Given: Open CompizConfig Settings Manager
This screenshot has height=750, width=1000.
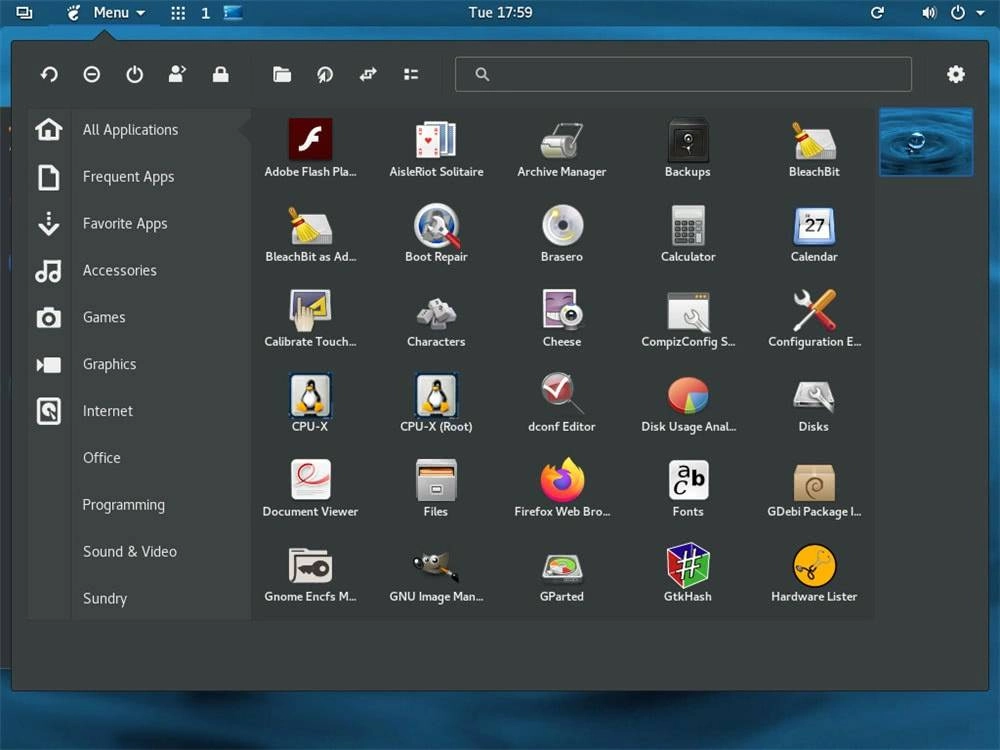Looking at the screenshot, I should tap(688, 318).
